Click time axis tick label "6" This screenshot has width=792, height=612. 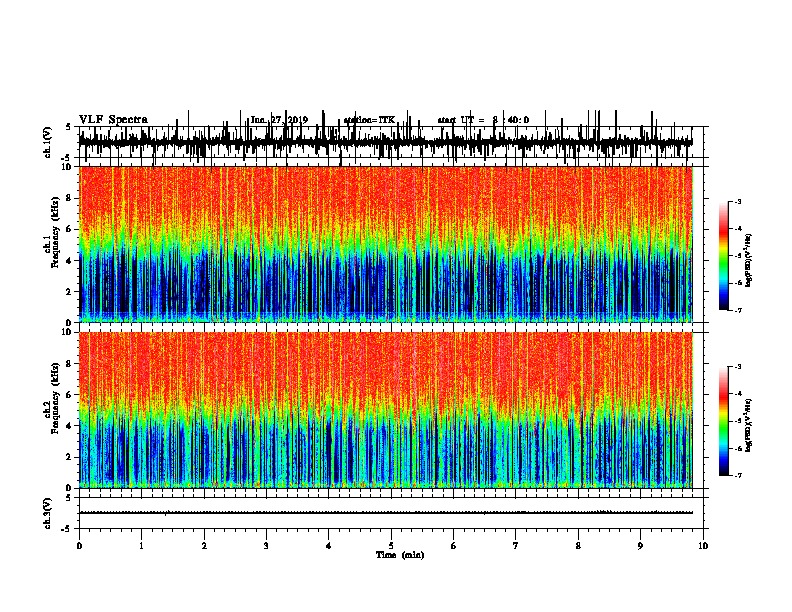(x=454, y=546)
